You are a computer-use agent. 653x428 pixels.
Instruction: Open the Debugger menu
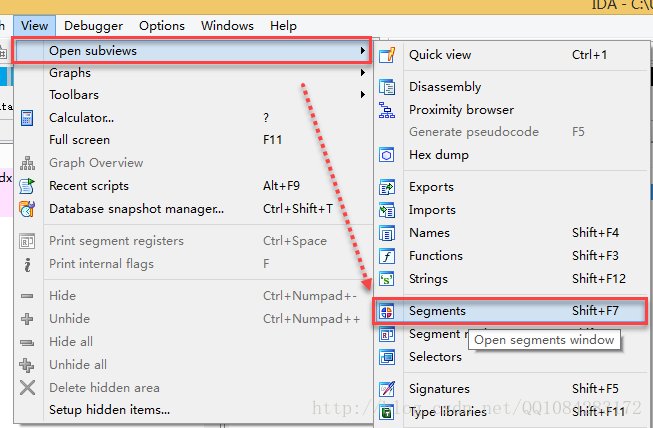[x=93, y=26]
